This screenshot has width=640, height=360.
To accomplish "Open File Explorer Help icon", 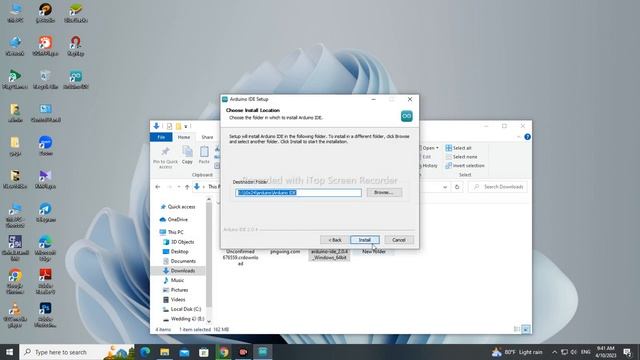I will [527, 137].
